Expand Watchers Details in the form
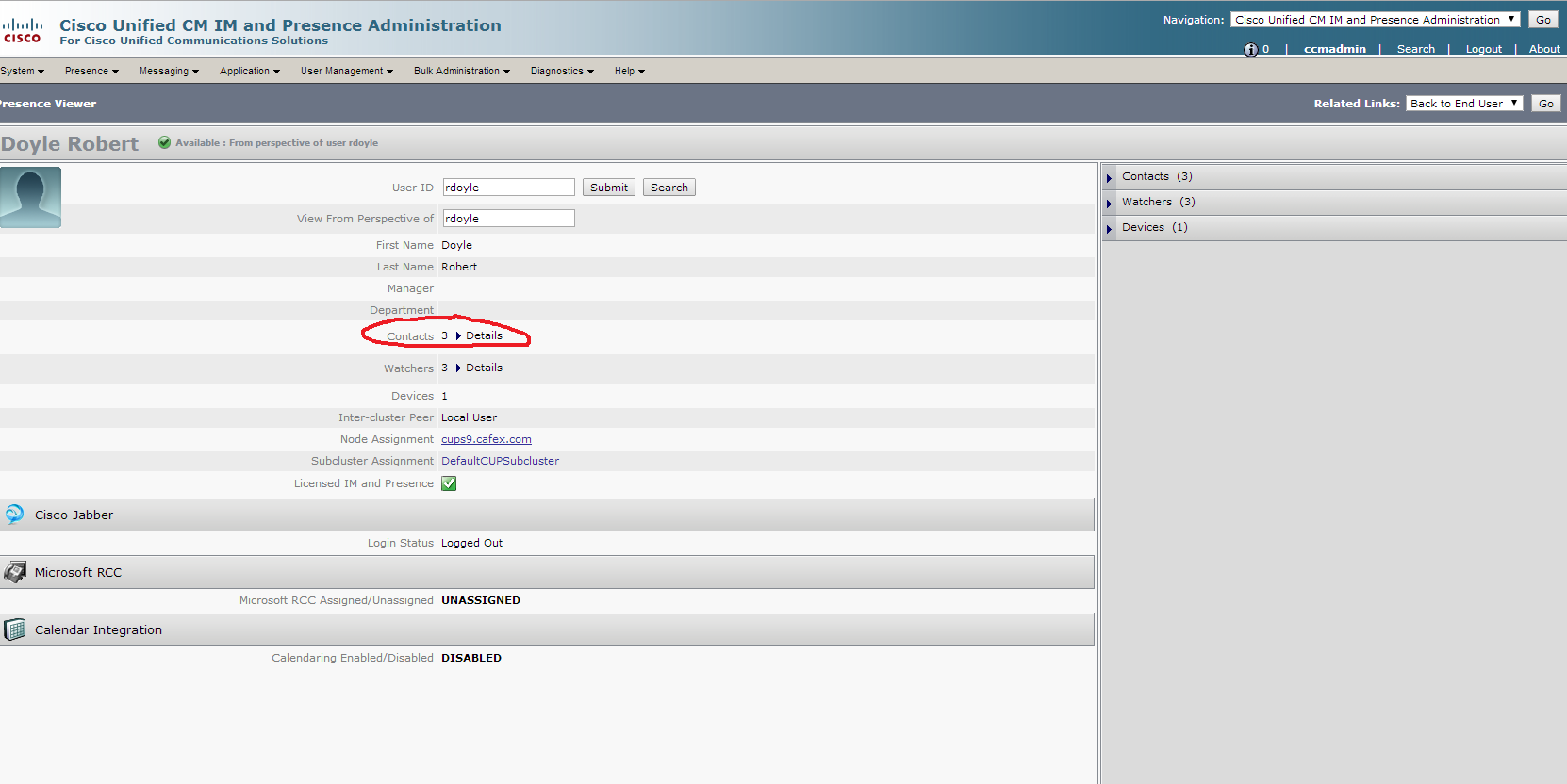This screenshot has height=784, width=1567. pos(479,367)
